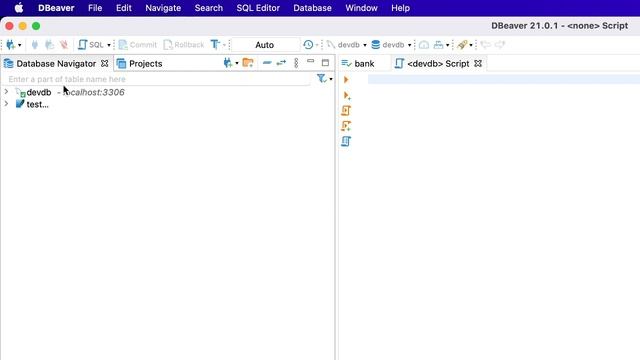Click the Collapse All icon in navigator

click(267, 63)
